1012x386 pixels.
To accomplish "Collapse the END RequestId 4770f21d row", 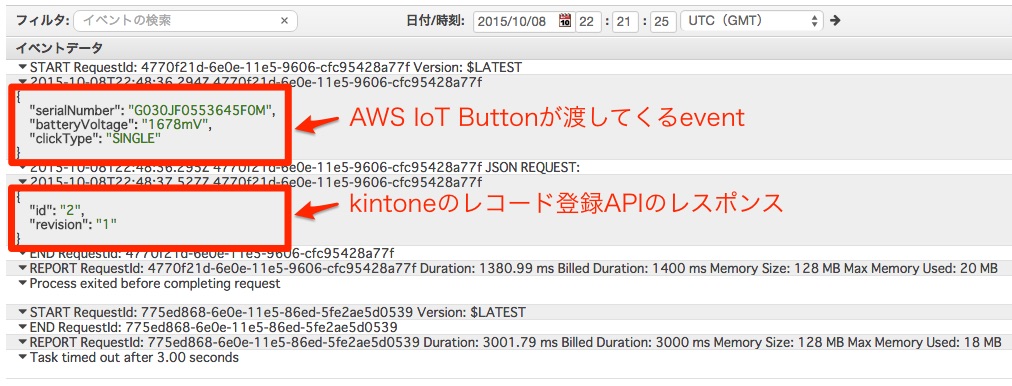I will click(x=23, y=253).
